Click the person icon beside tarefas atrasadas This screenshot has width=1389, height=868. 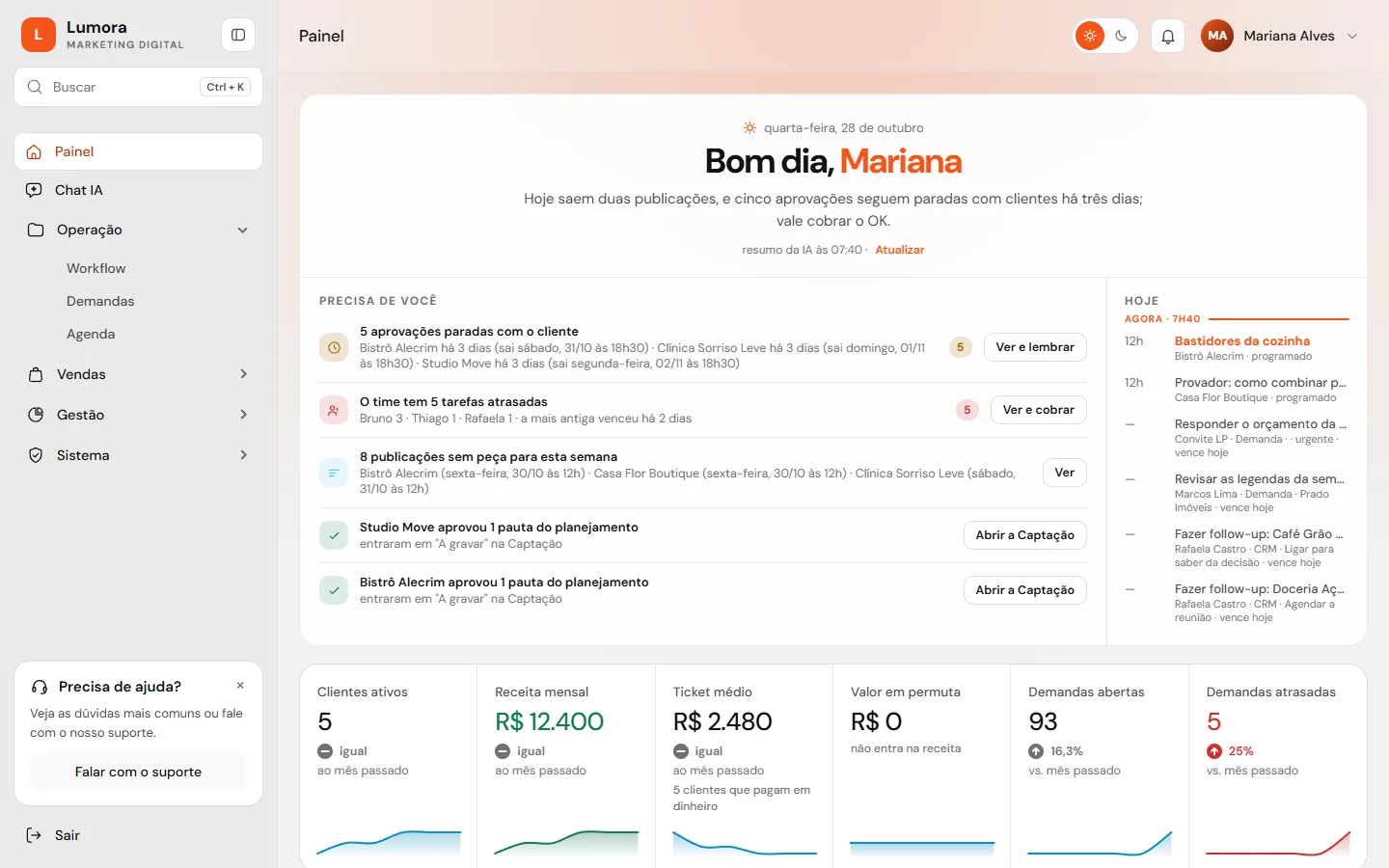click(334, 410)
